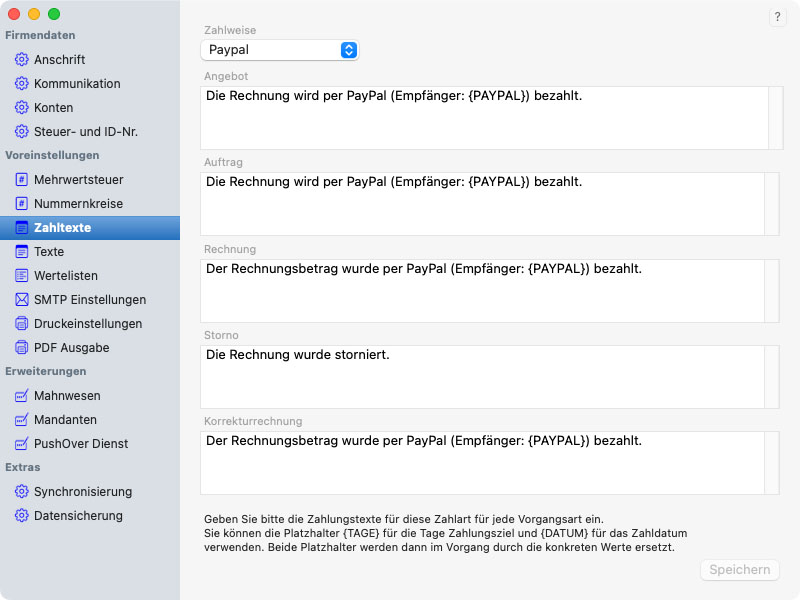The image size is (800, 600).
Task: Click the Korrekturrechnung field scrollbar
Action: point(771,463)
